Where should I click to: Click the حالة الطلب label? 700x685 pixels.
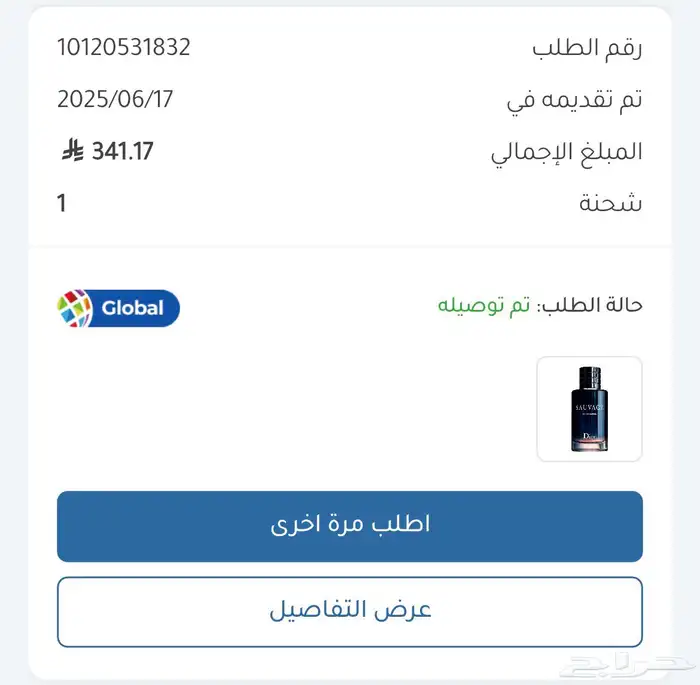pyautogui.click(x=589, y=306)
